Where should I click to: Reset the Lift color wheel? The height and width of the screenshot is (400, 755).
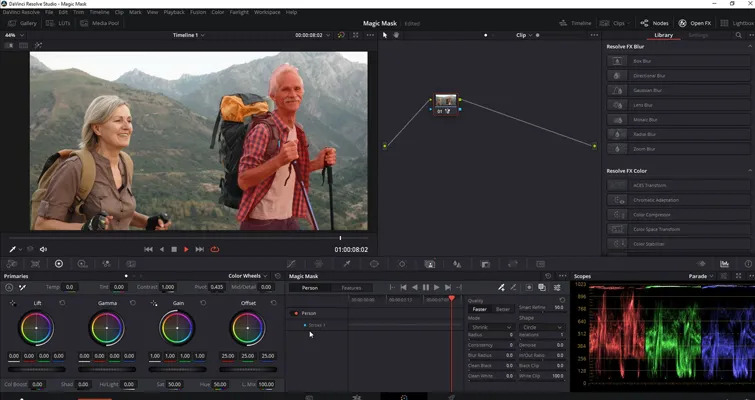coord(62,302)
